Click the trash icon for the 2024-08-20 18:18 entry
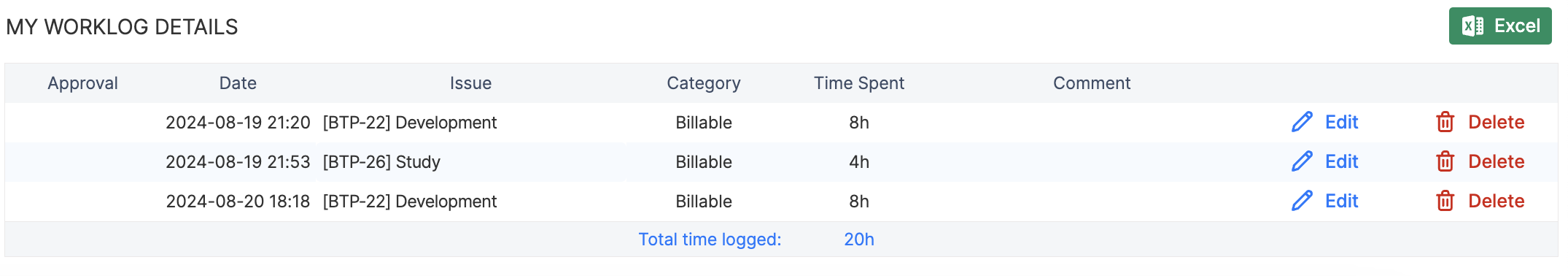Screen dimensions: 1568x276 1445,201
